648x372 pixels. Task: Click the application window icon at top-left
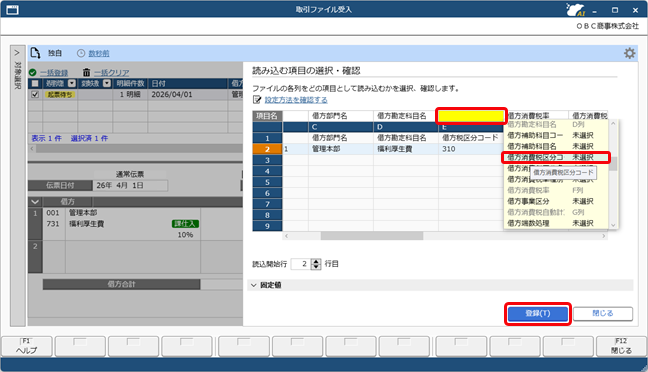click(12, 10)
